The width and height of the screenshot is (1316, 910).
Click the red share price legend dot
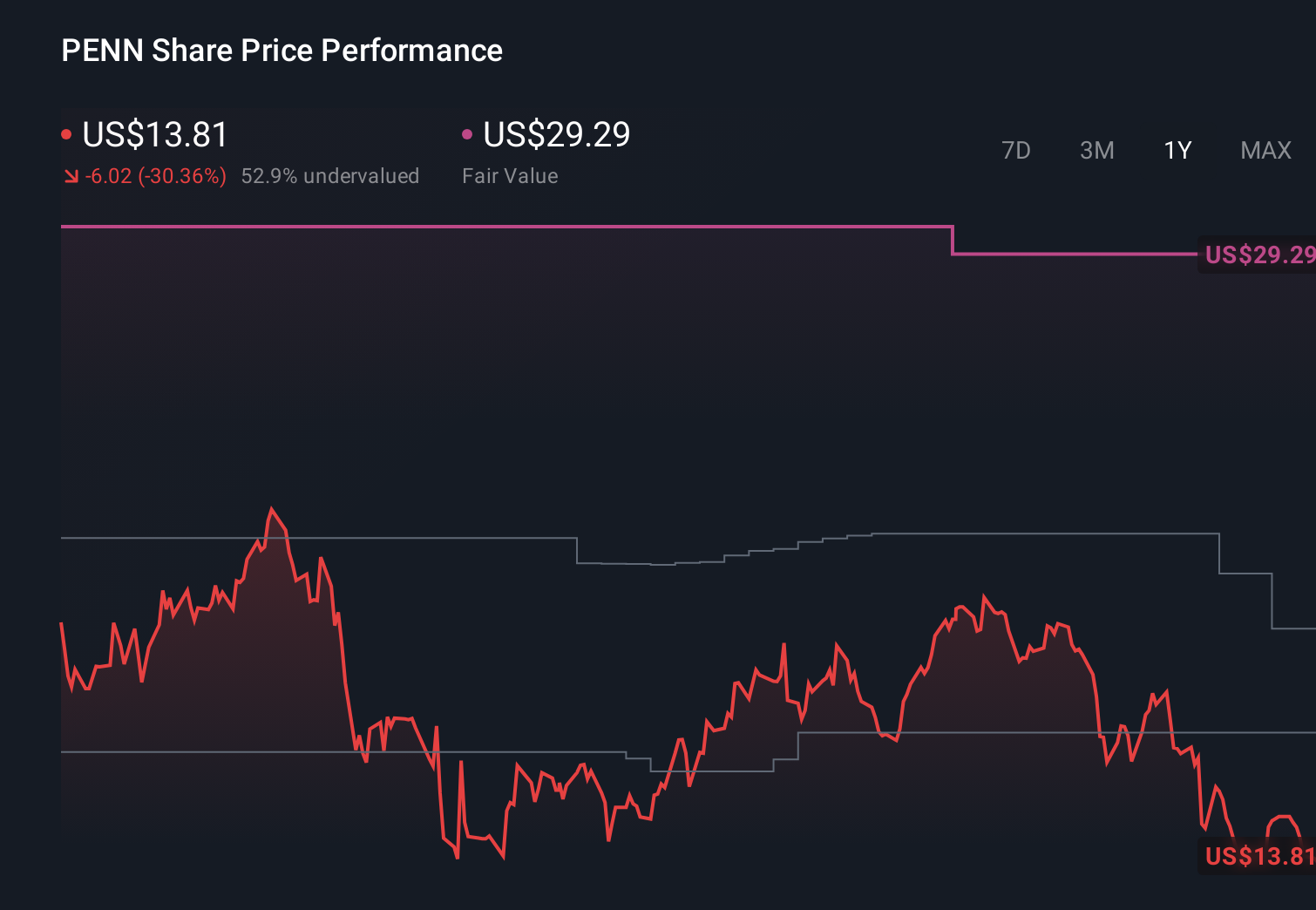click(x=66, y=132)
